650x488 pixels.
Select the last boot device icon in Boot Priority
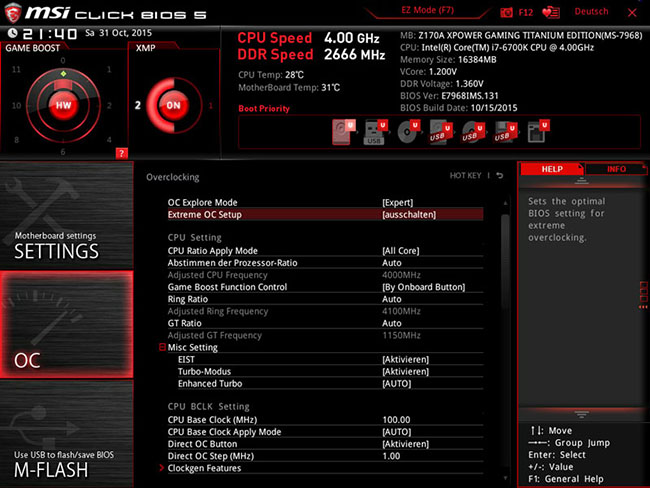[538, 132]
